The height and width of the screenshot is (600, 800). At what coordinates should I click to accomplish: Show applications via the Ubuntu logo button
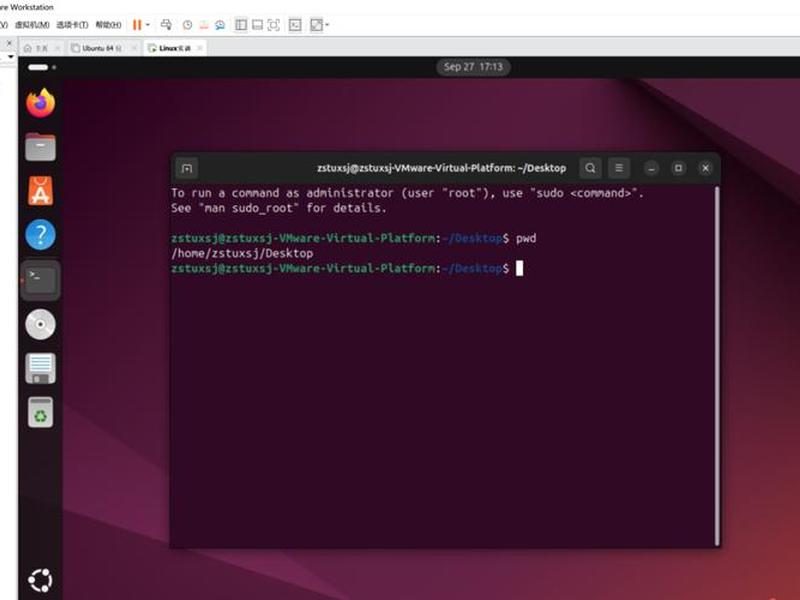tap(40, 580)
